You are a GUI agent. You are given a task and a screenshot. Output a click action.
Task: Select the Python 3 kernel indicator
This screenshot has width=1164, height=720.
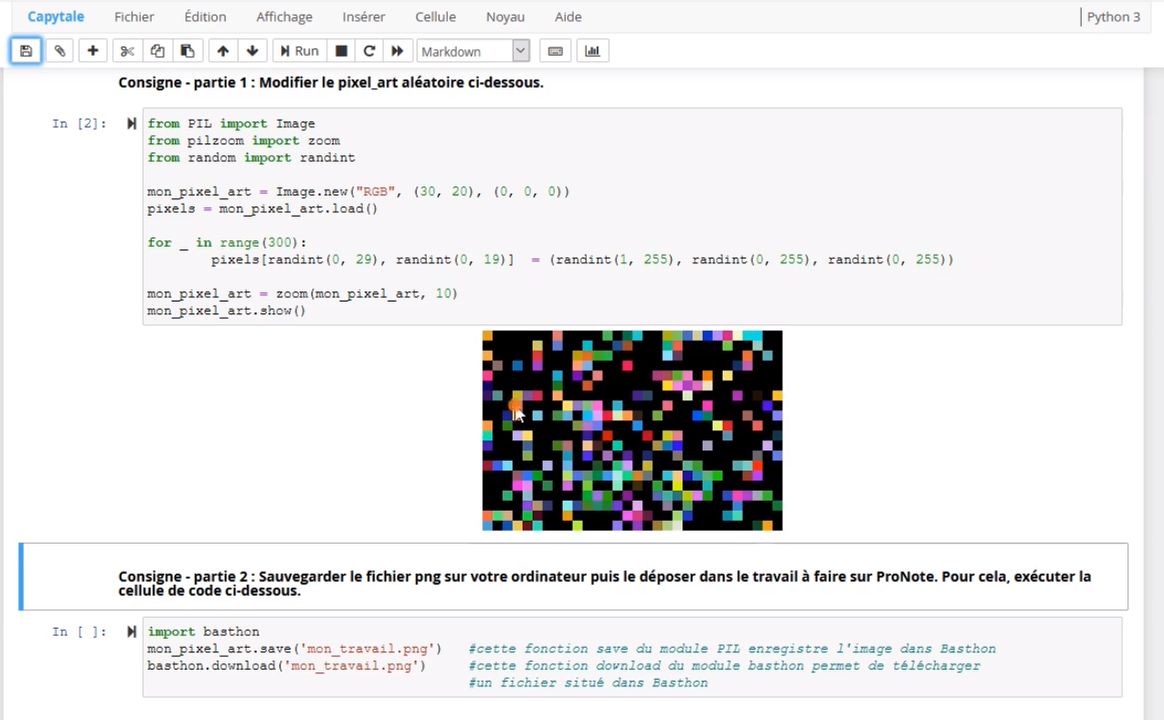tap(1113, 17)
